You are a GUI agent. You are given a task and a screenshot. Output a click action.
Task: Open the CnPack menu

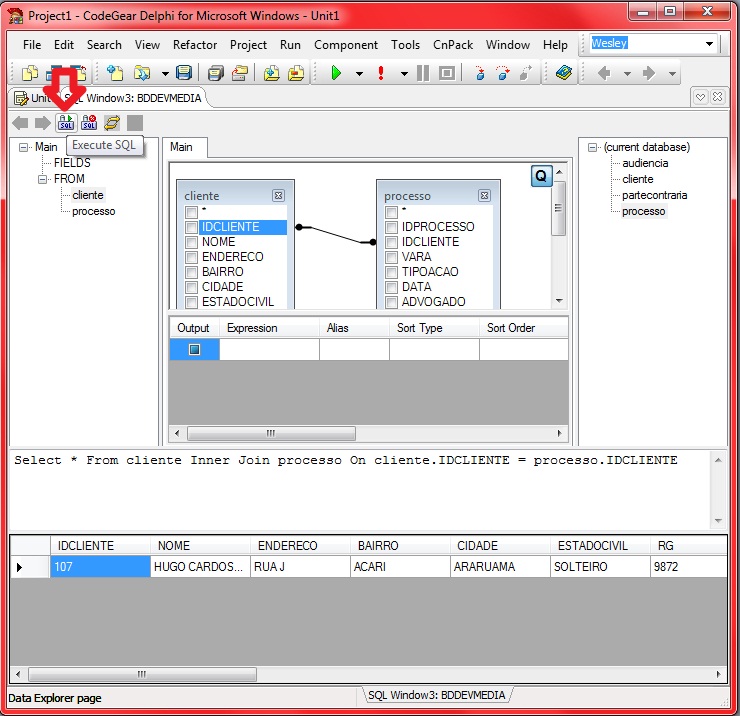point(451,45)
